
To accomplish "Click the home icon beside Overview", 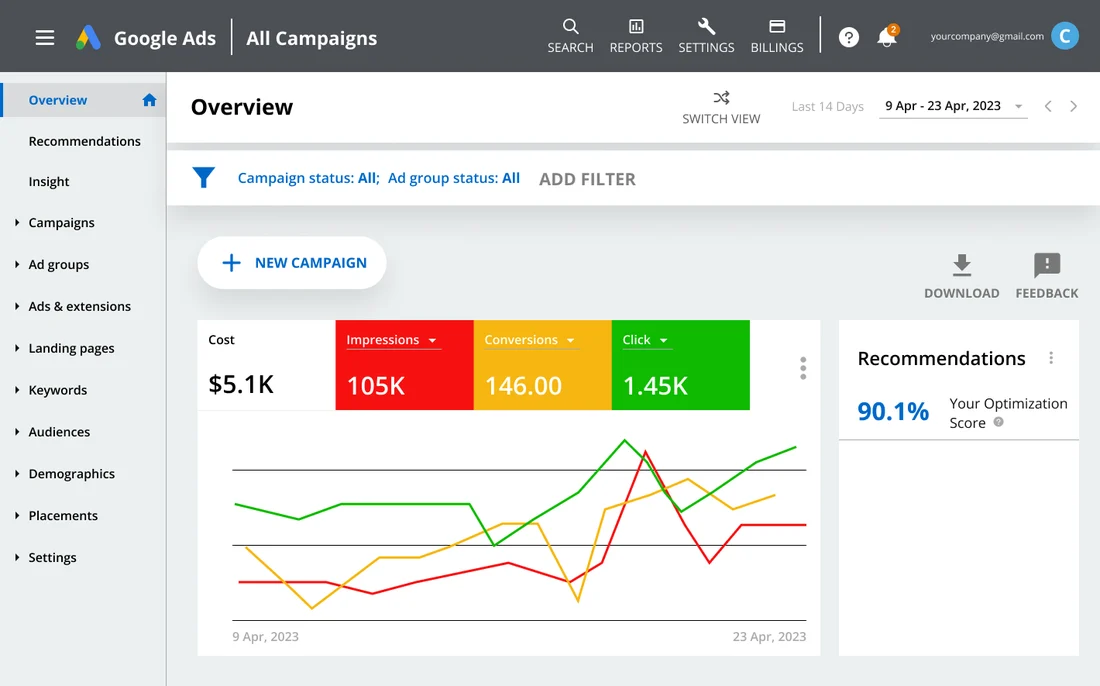I will (x=149, y=100).
